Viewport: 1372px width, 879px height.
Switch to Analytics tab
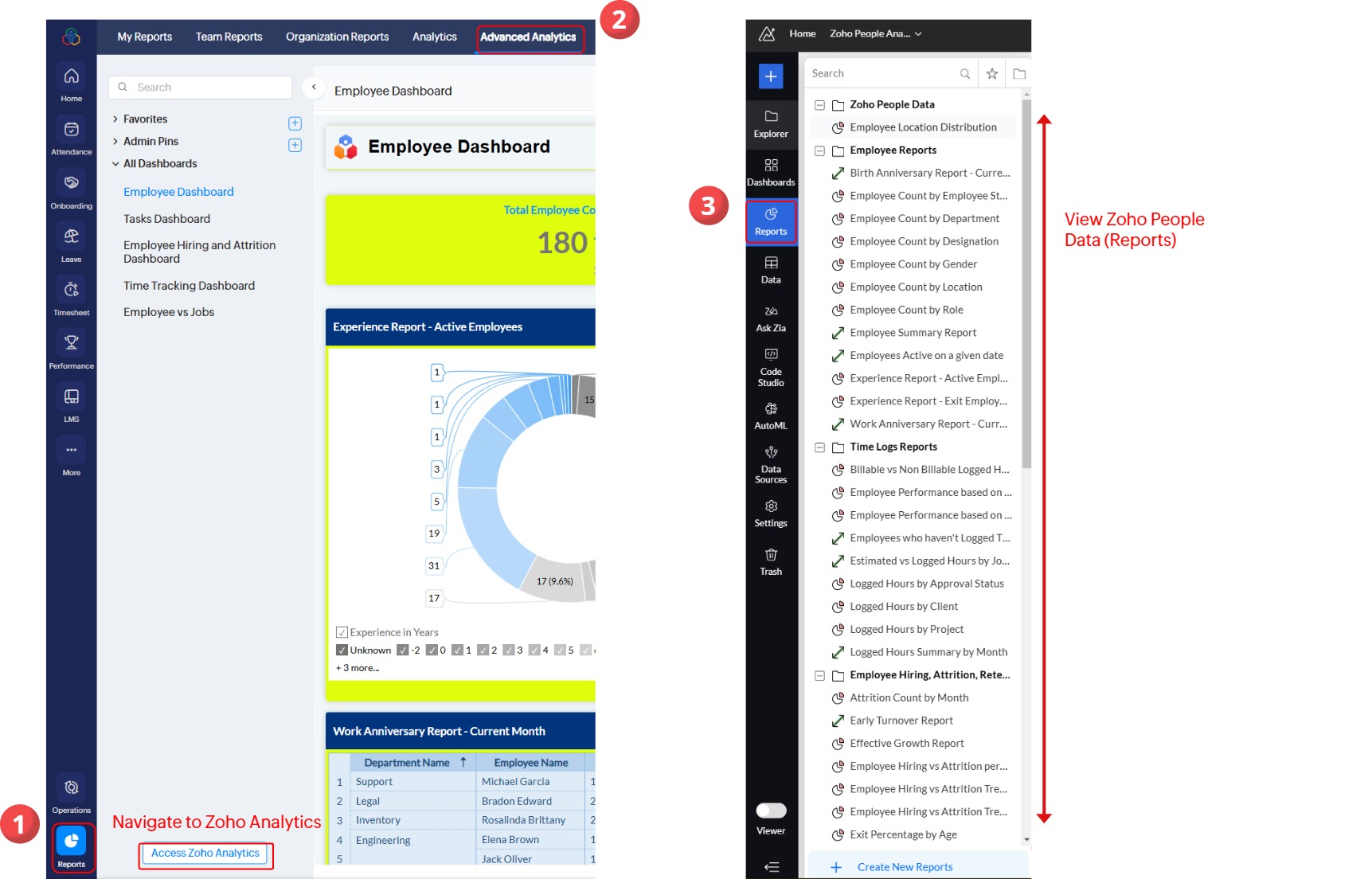(435, 37)
